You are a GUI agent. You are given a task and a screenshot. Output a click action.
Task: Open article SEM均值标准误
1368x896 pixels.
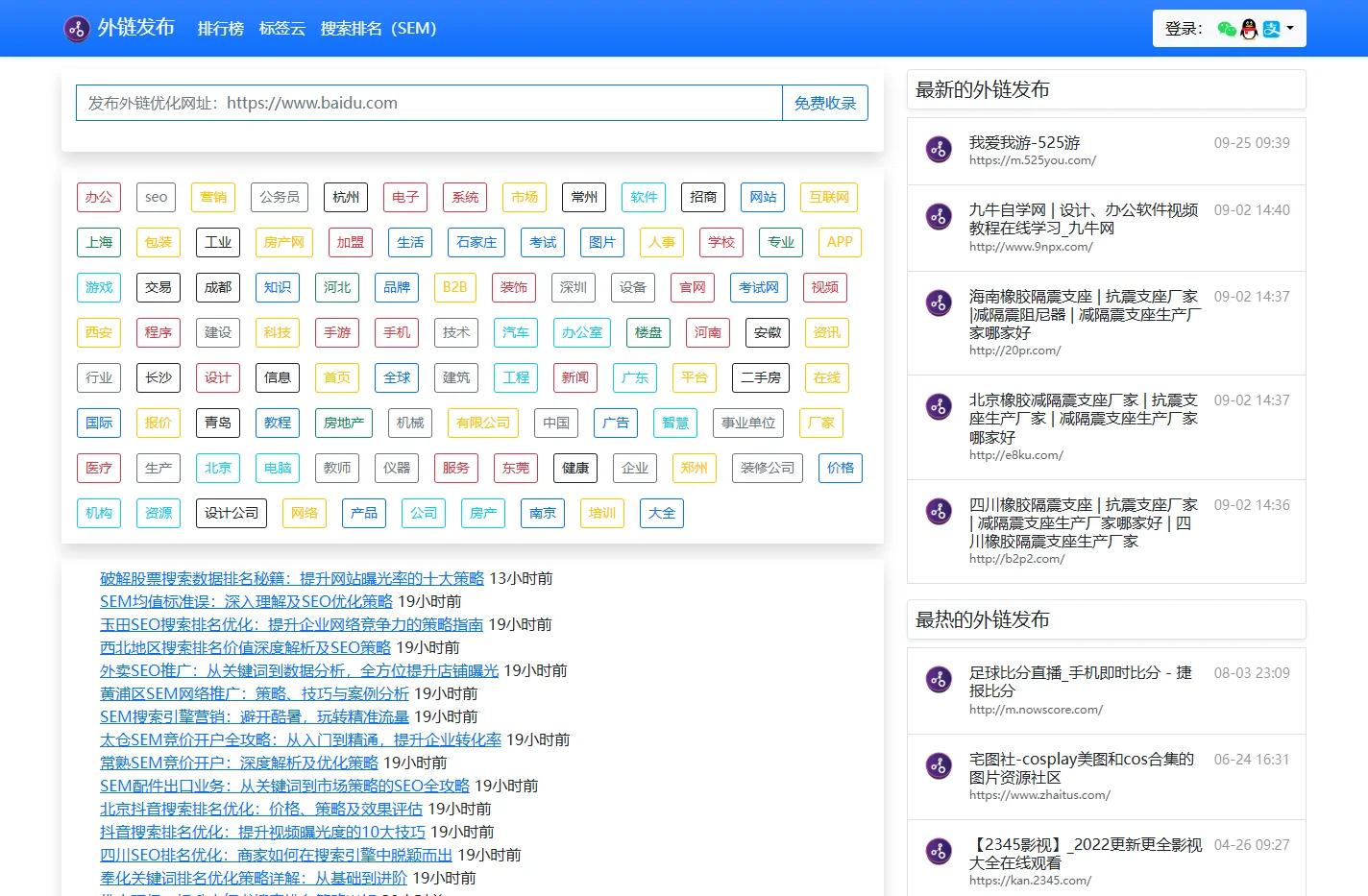tap(246, 601)
